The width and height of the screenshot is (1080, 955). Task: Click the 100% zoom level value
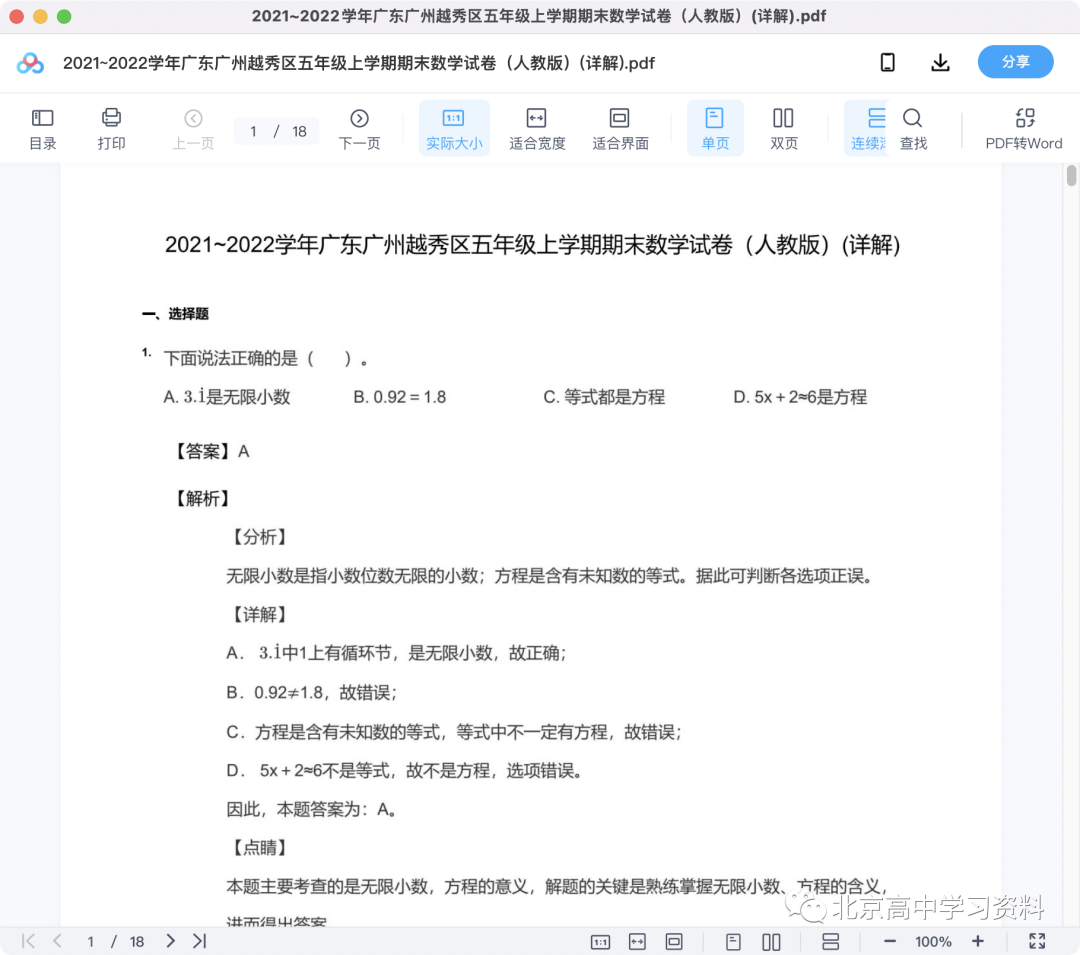[x=933, y=941]
